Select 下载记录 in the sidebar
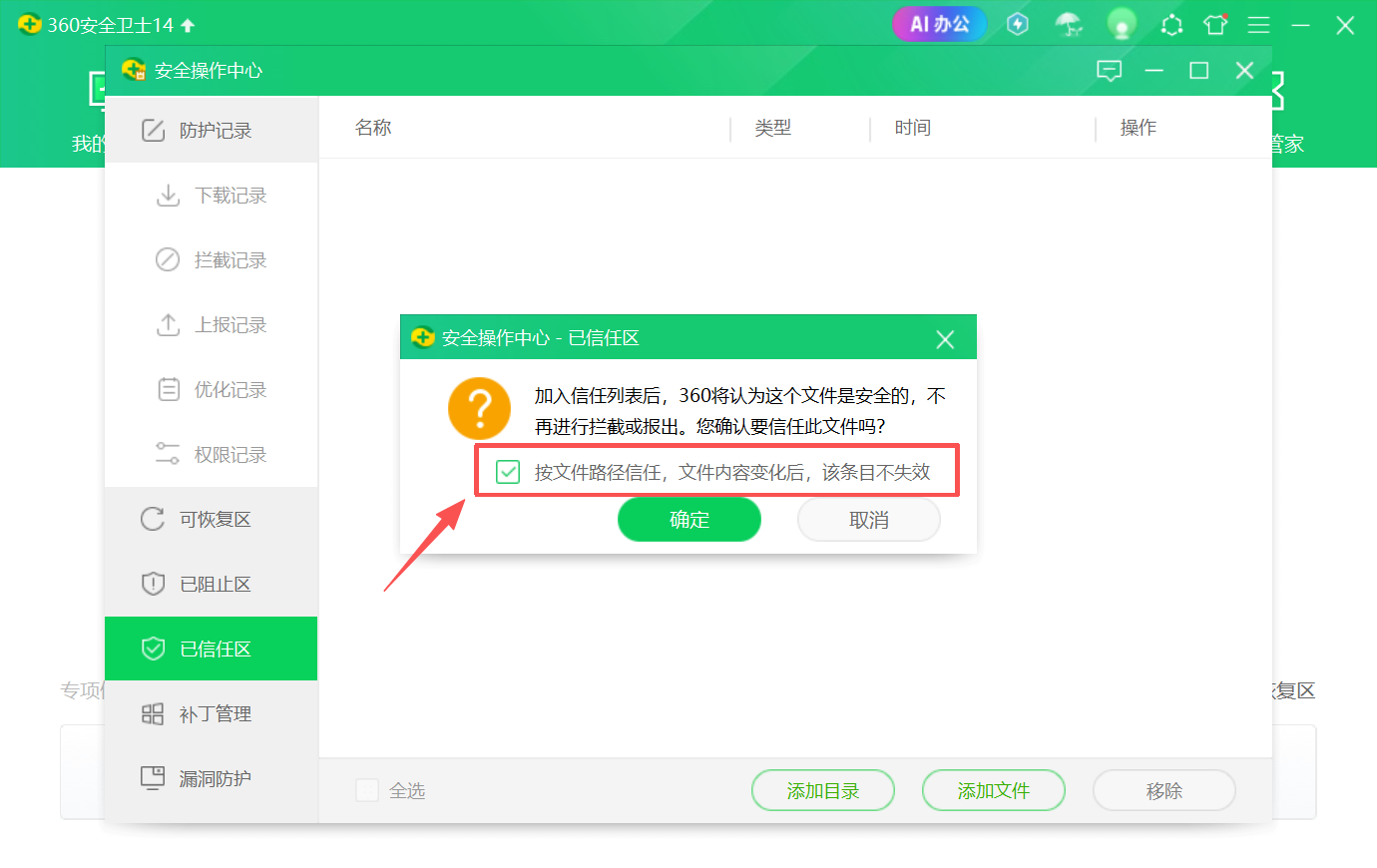This screenshot has height=868, width=1377. [212, 195]
